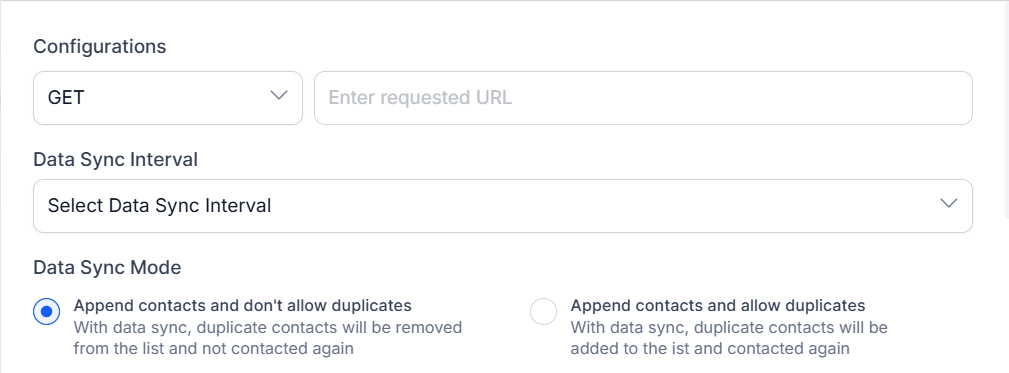Click the Data Sync Interval field label
1009x373 pixels.
point(116,159)
